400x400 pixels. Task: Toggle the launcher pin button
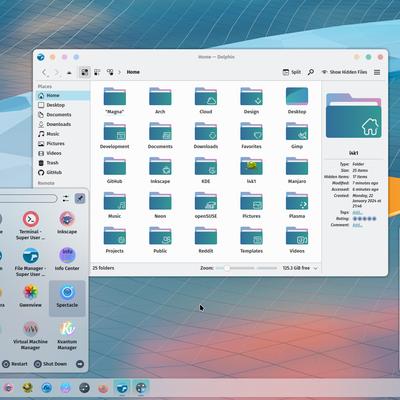(x=80, y=199)
